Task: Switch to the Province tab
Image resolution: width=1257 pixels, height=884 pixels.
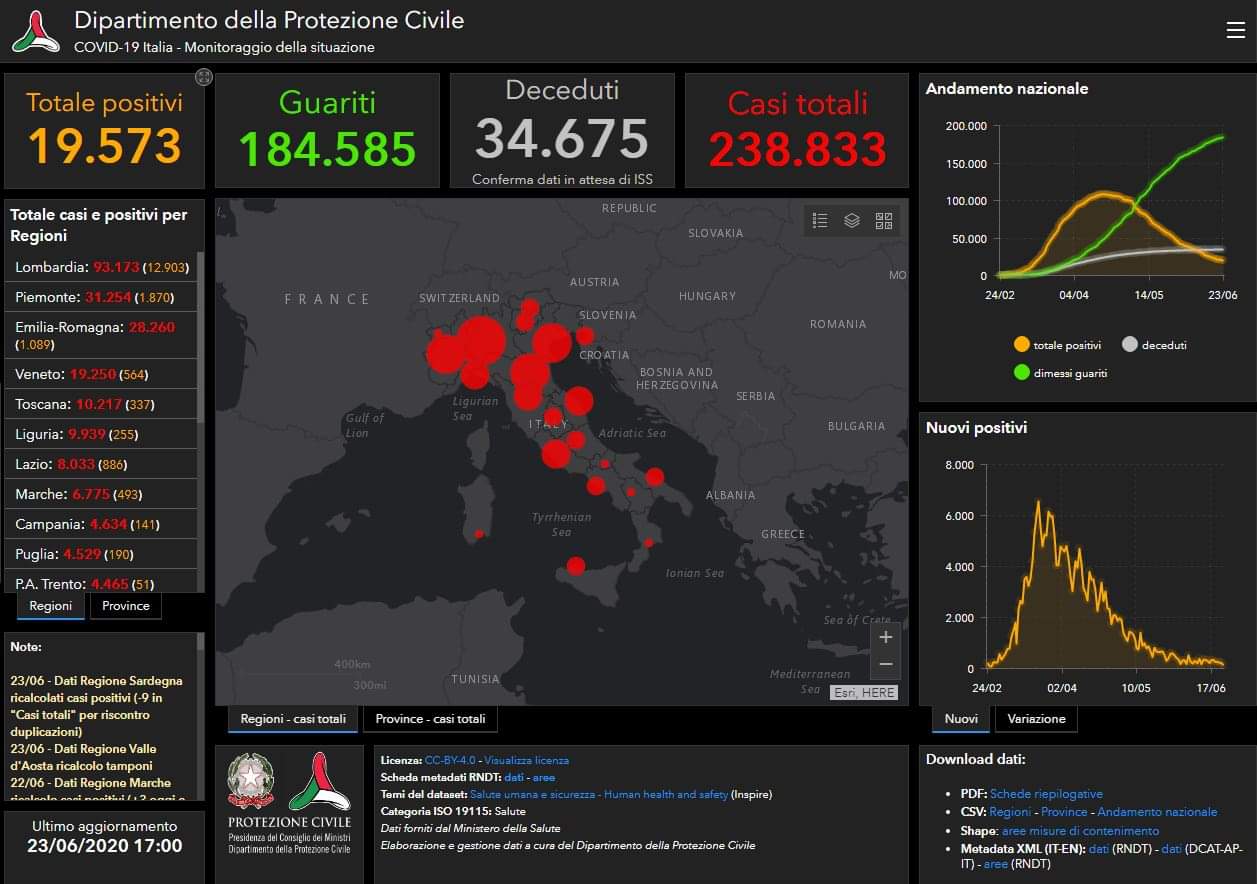Action: 126,606
